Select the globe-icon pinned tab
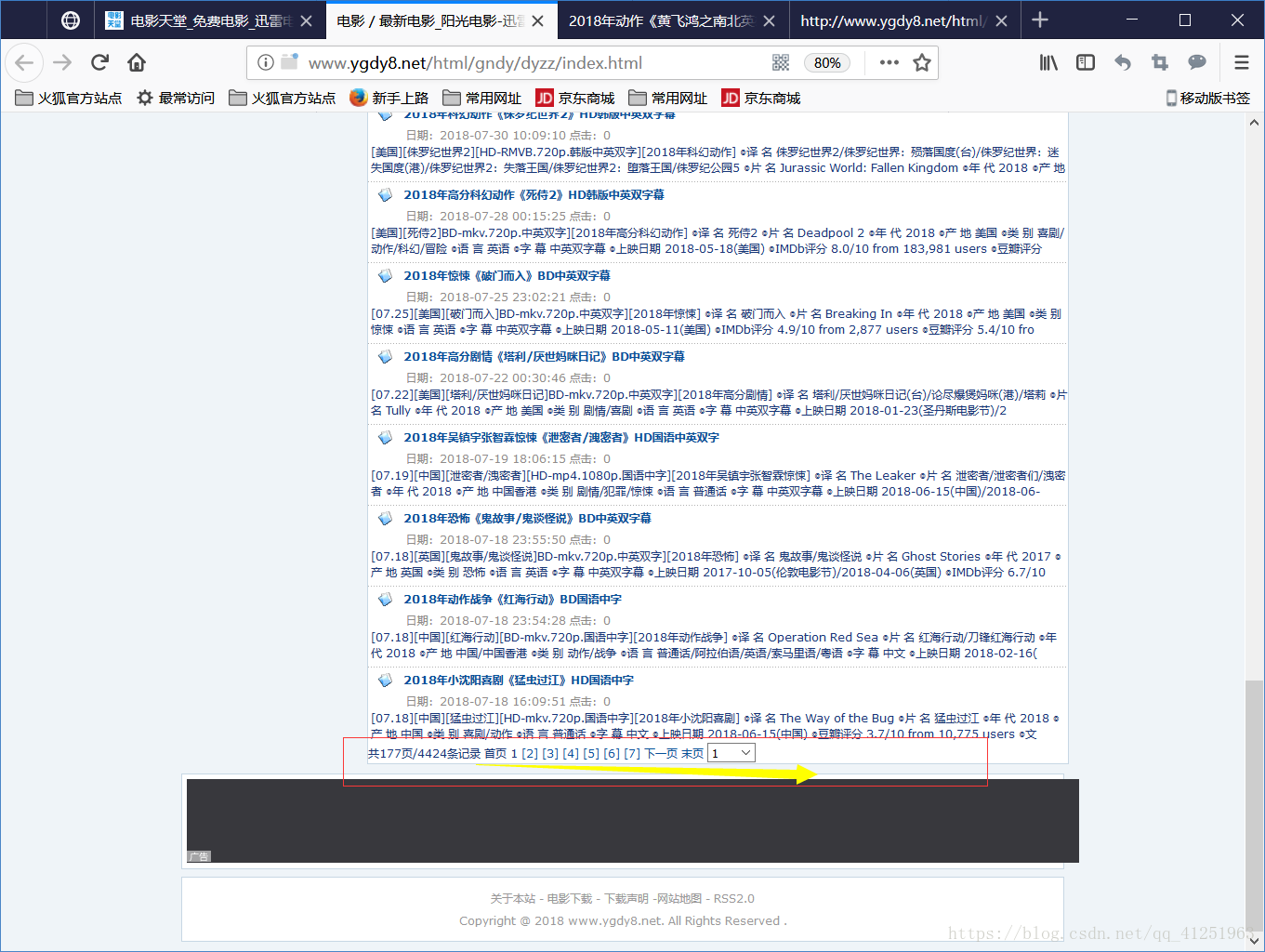1265x952 pixels. coord(71,20)
